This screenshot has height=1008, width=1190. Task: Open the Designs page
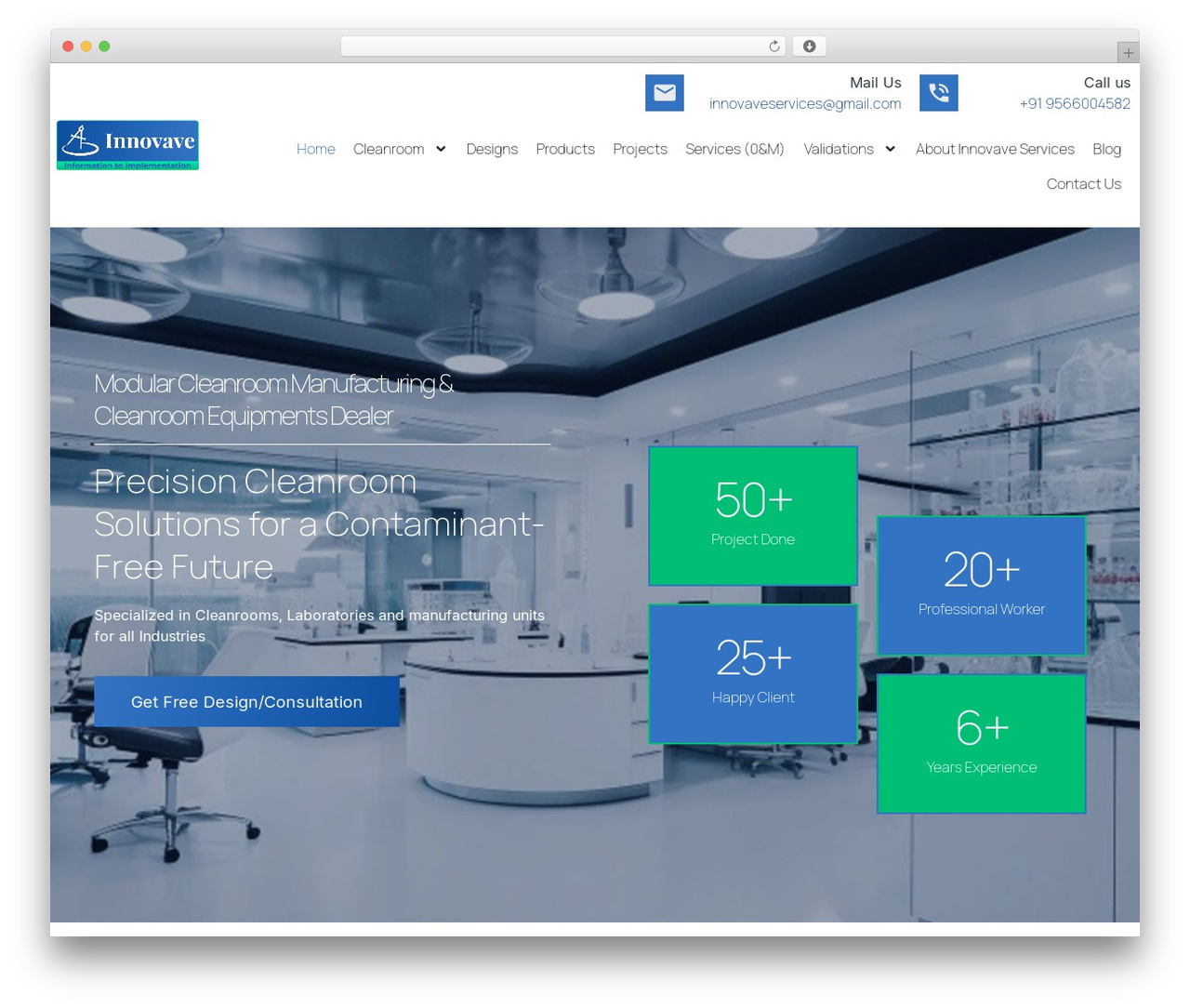click(492, 149)
